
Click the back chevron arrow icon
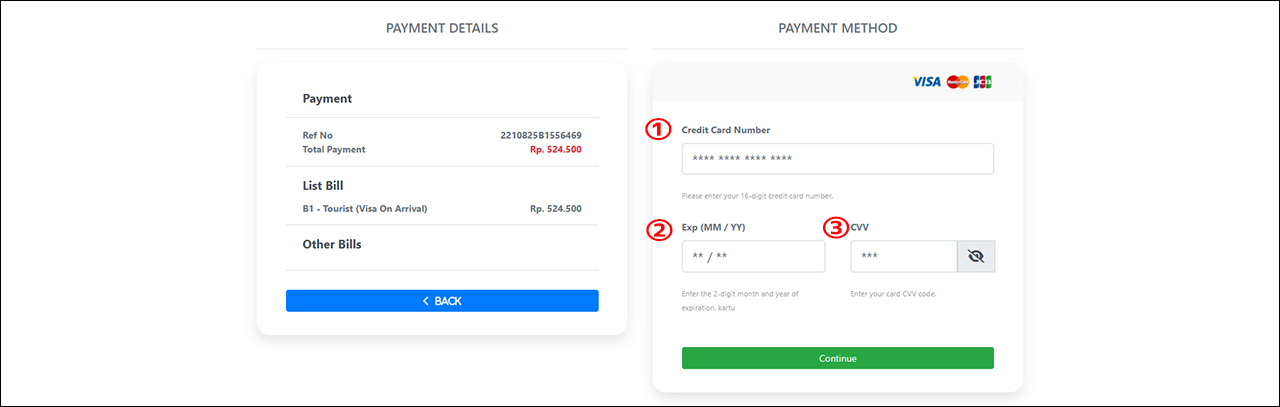point(425,301)
